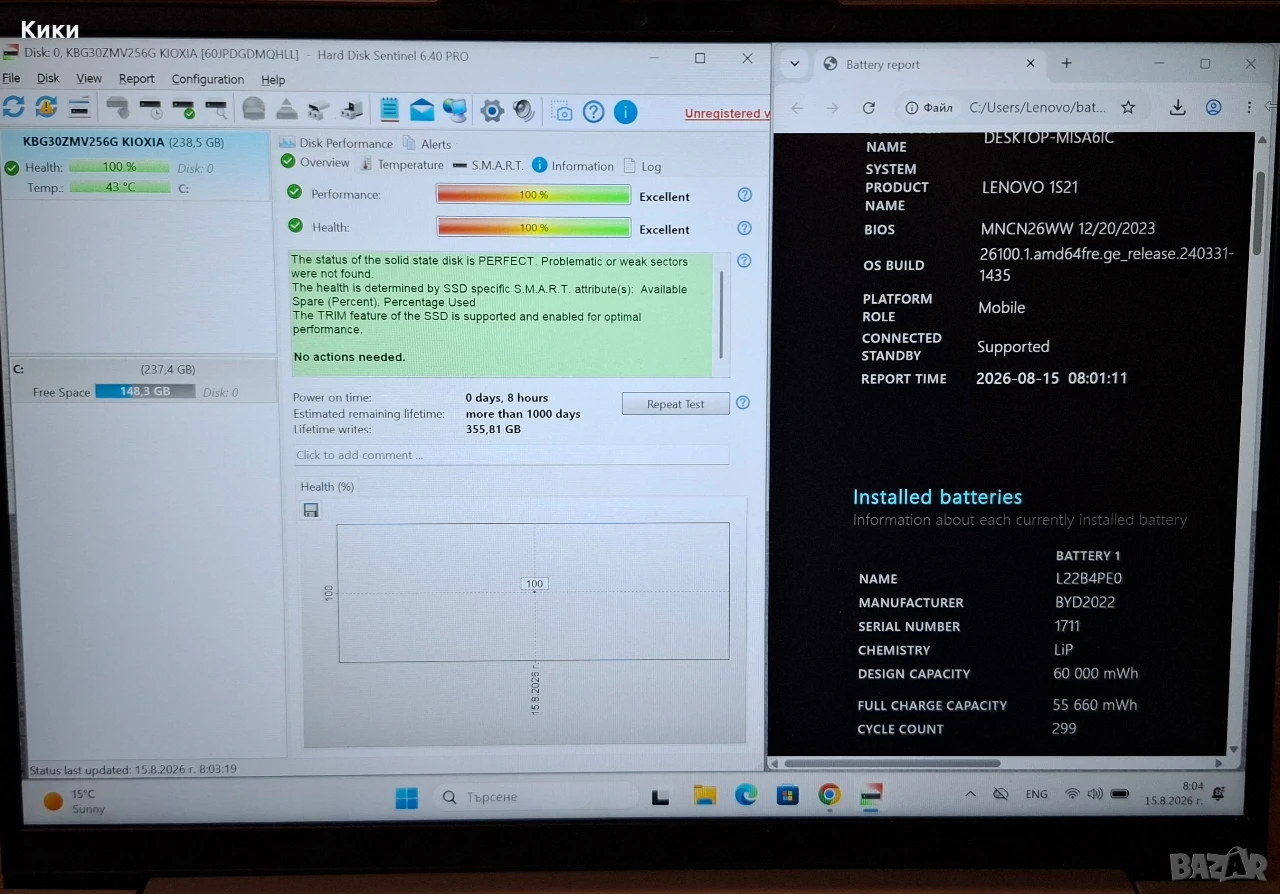Close the Battery report tab

pyautogui.click(x=1031, y=63)
